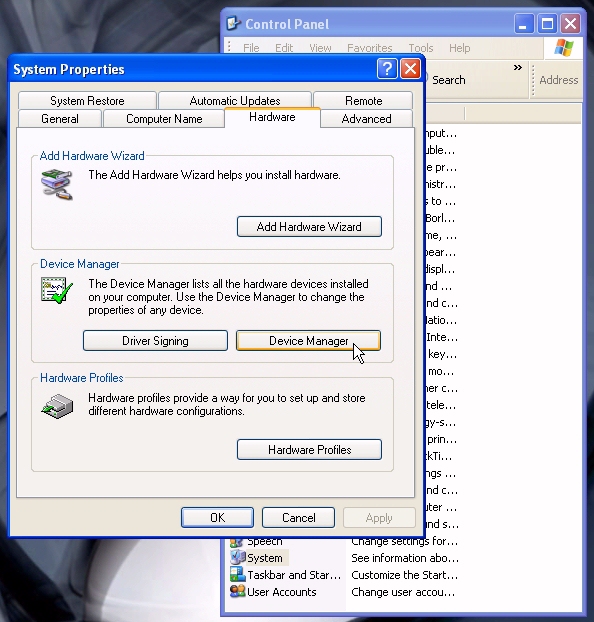
Task: Click the 'System' item label
Action: (x=265, y=558)
